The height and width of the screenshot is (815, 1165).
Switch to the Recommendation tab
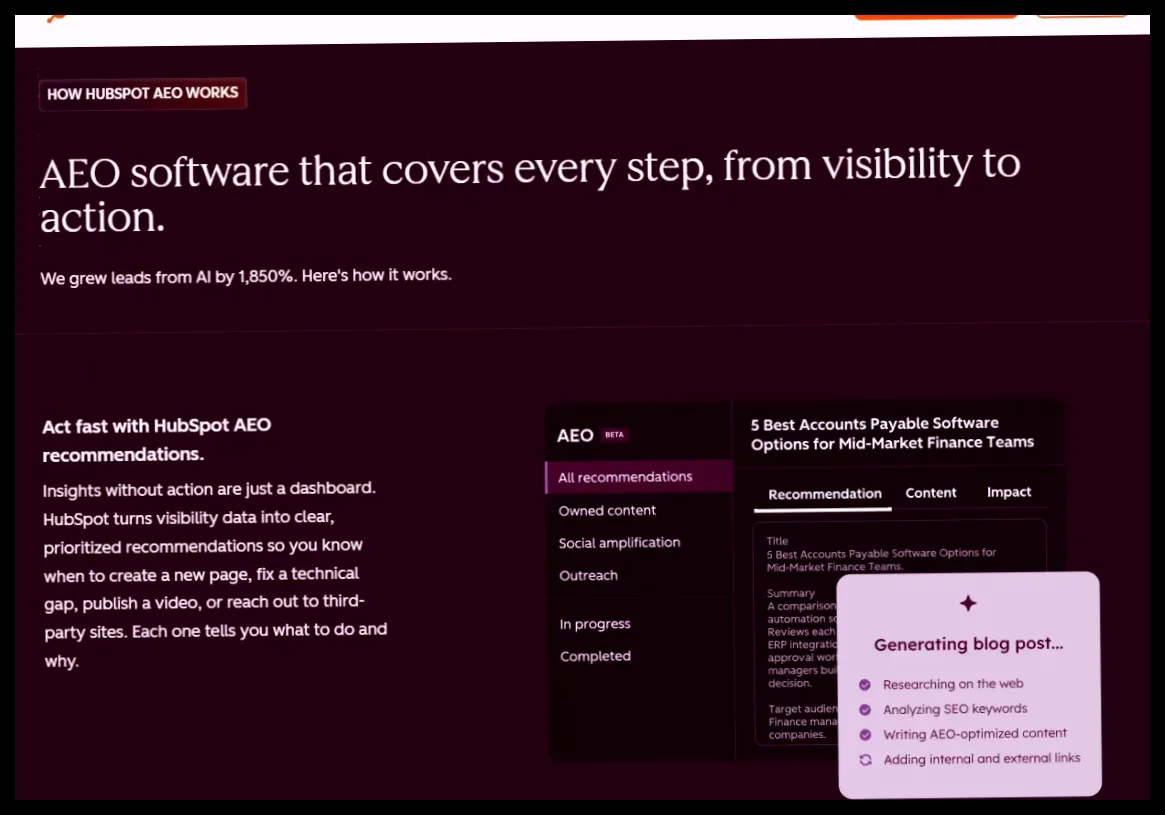click(x=825, y=494)
